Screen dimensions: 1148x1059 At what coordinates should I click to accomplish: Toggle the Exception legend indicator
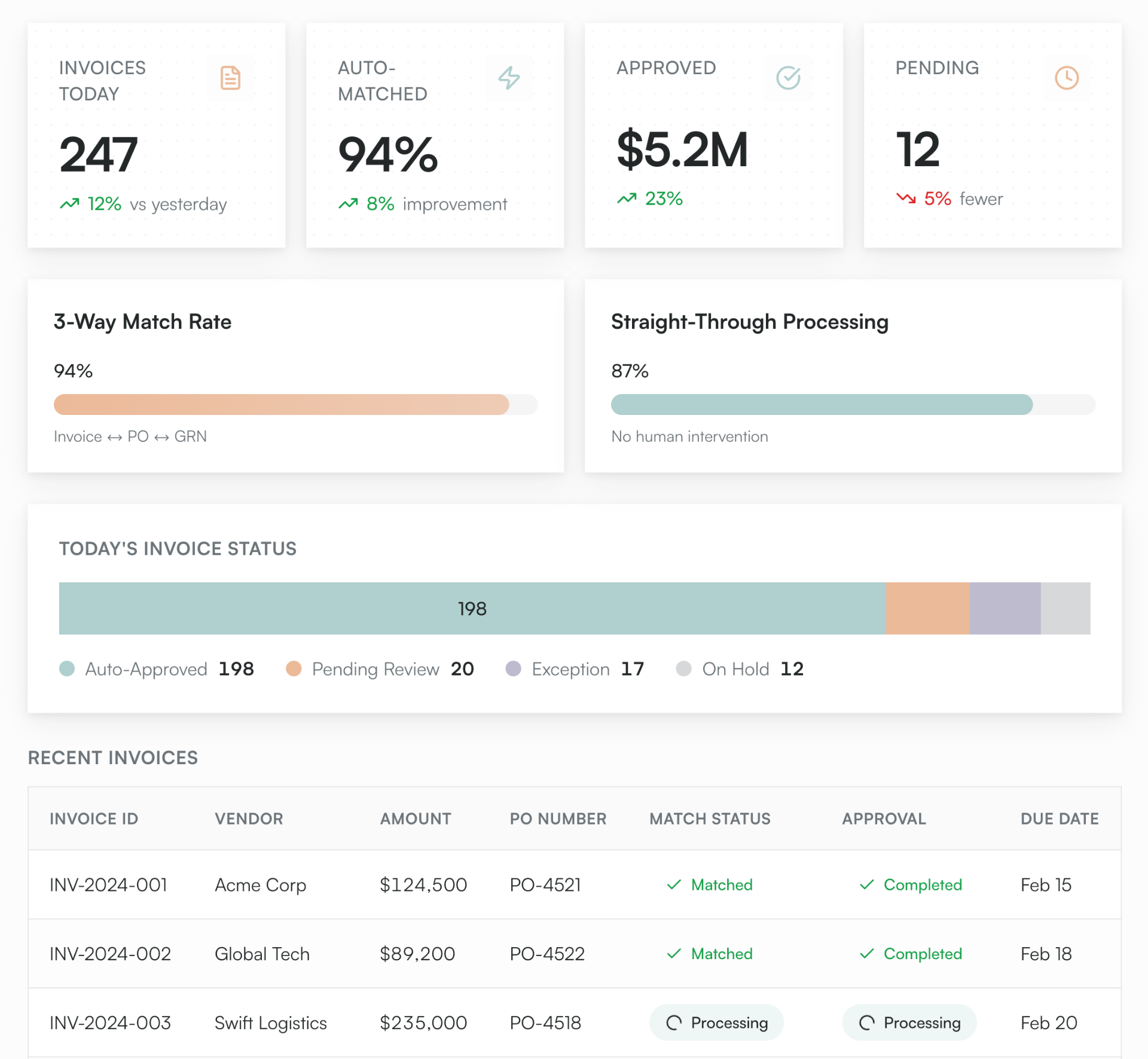point(513,669)
